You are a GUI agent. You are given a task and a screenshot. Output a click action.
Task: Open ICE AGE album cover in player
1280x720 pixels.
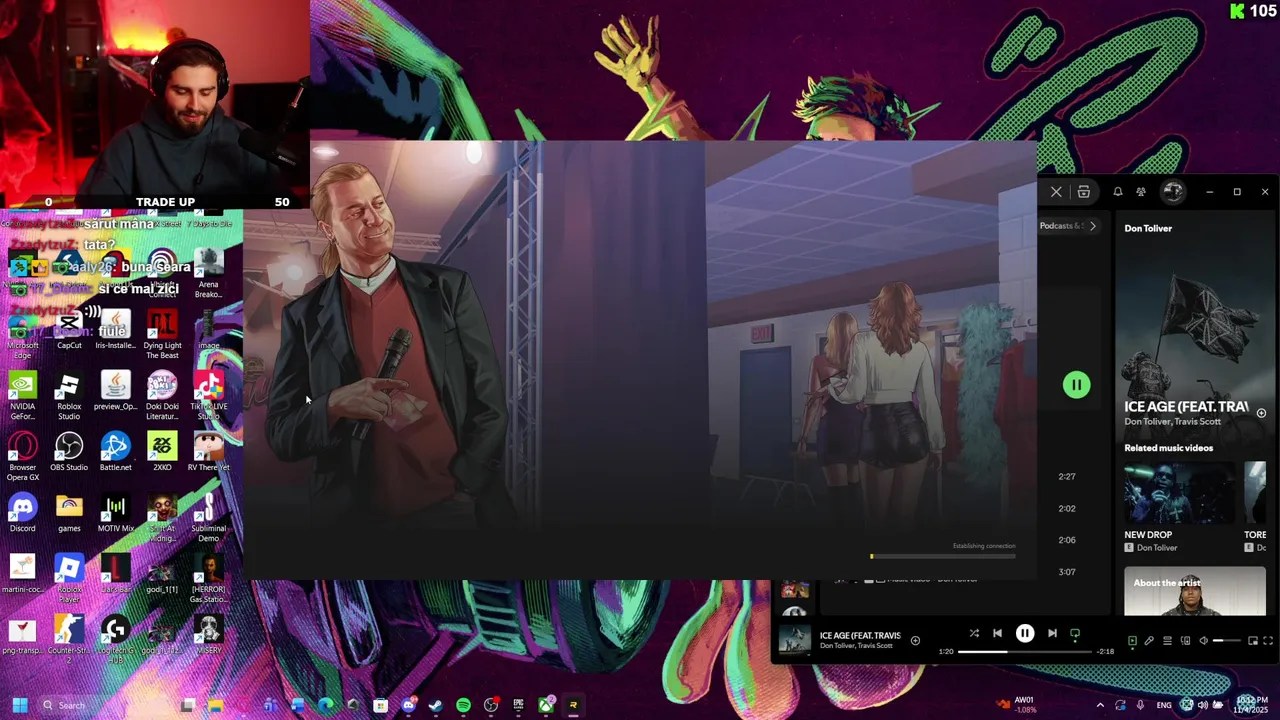(x=795, y=640)
